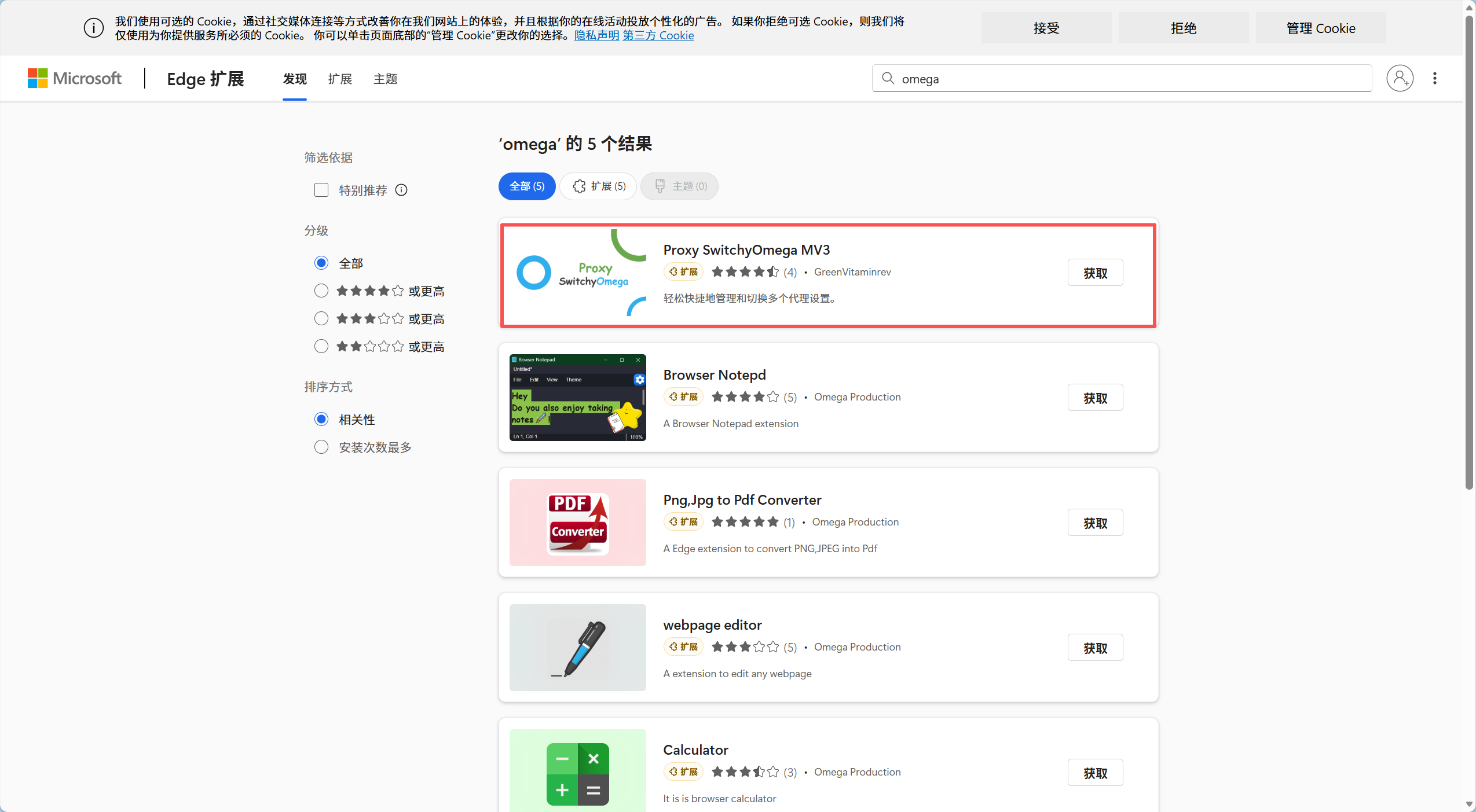Viewport: 1476px width, 812px height.
Task: Open the Calculator thumbnail image
Action: (x=578, y=770)
